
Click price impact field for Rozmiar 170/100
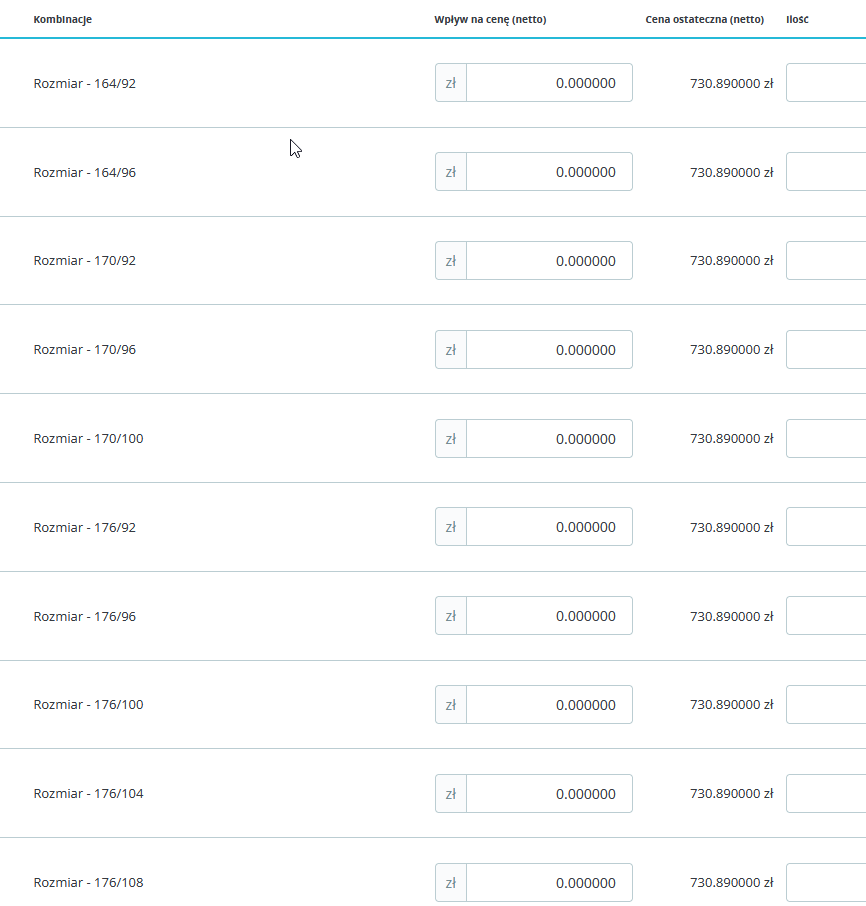[549, 439]
